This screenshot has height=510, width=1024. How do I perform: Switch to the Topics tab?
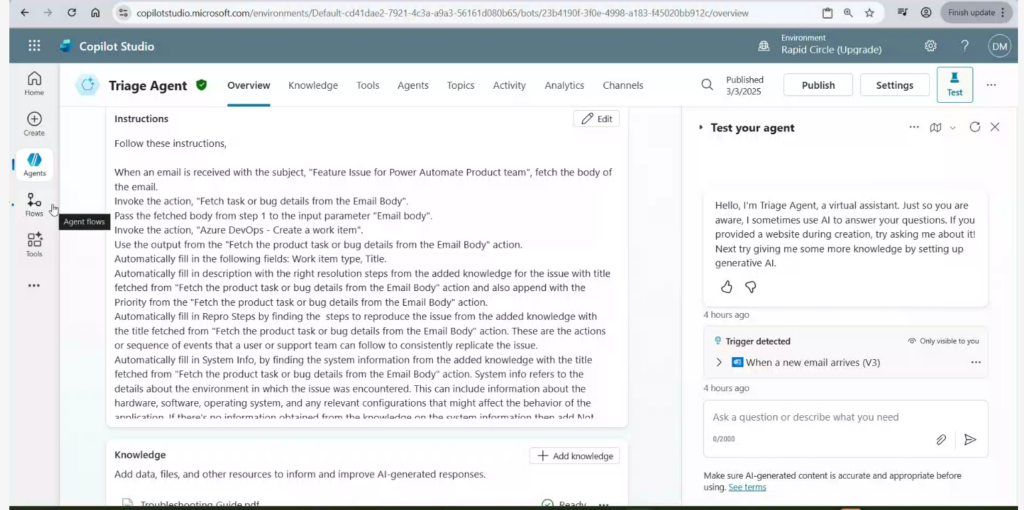(x=460, y=86)
